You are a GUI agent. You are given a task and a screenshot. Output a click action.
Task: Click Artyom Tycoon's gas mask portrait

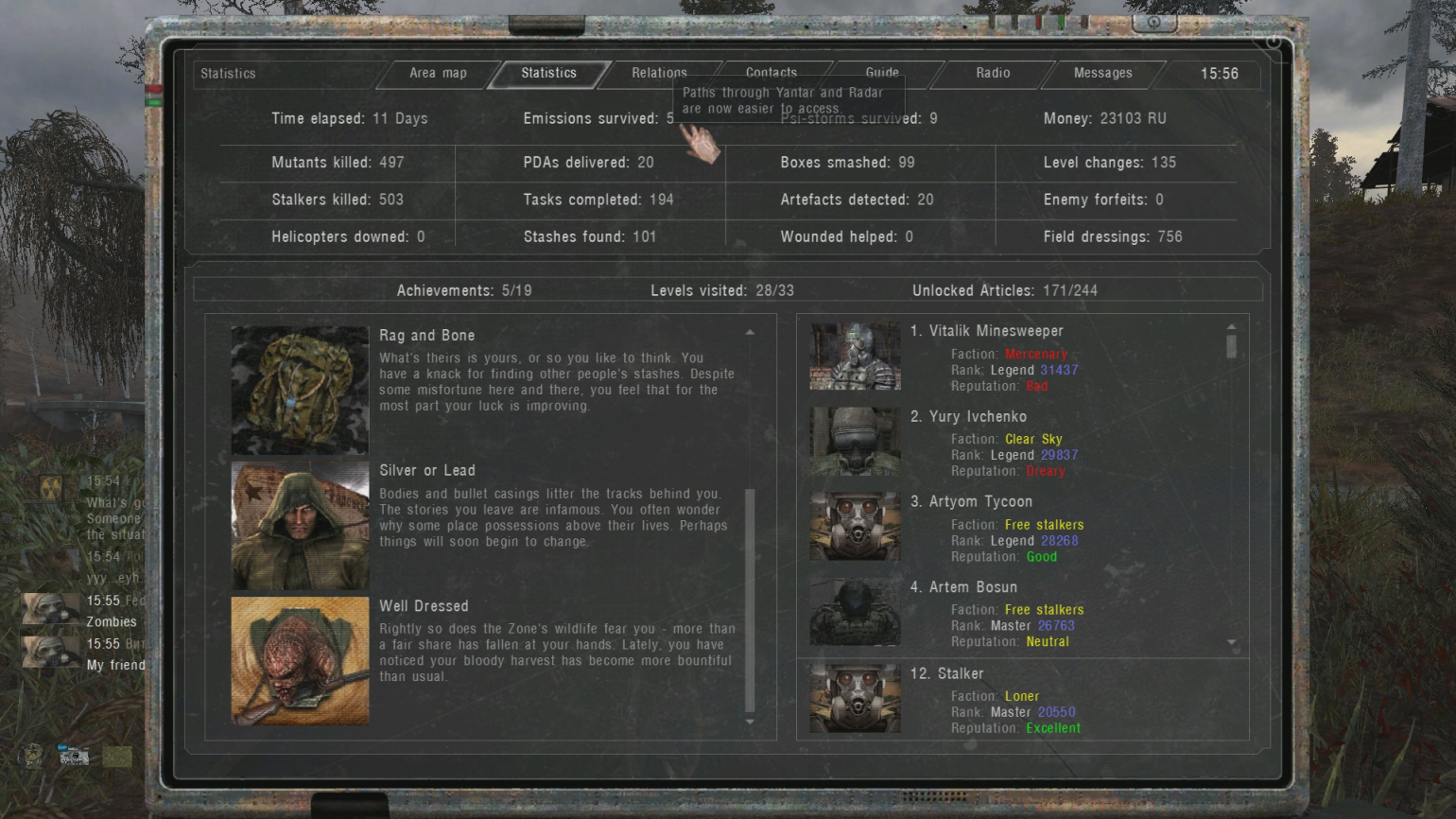[855, 526]
